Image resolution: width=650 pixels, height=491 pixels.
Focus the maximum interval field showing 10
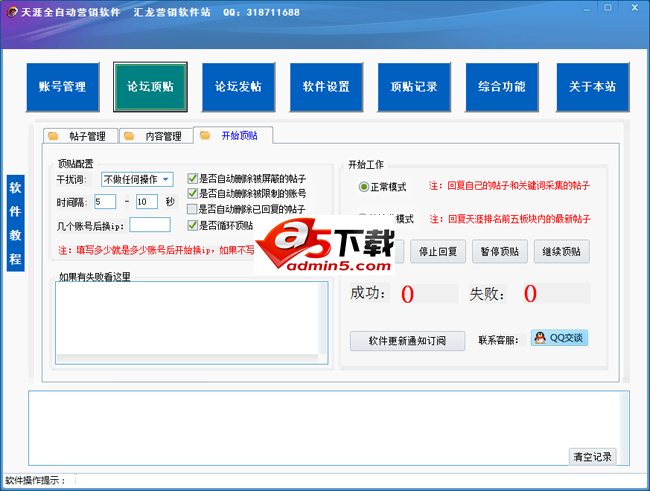point(147,202)
